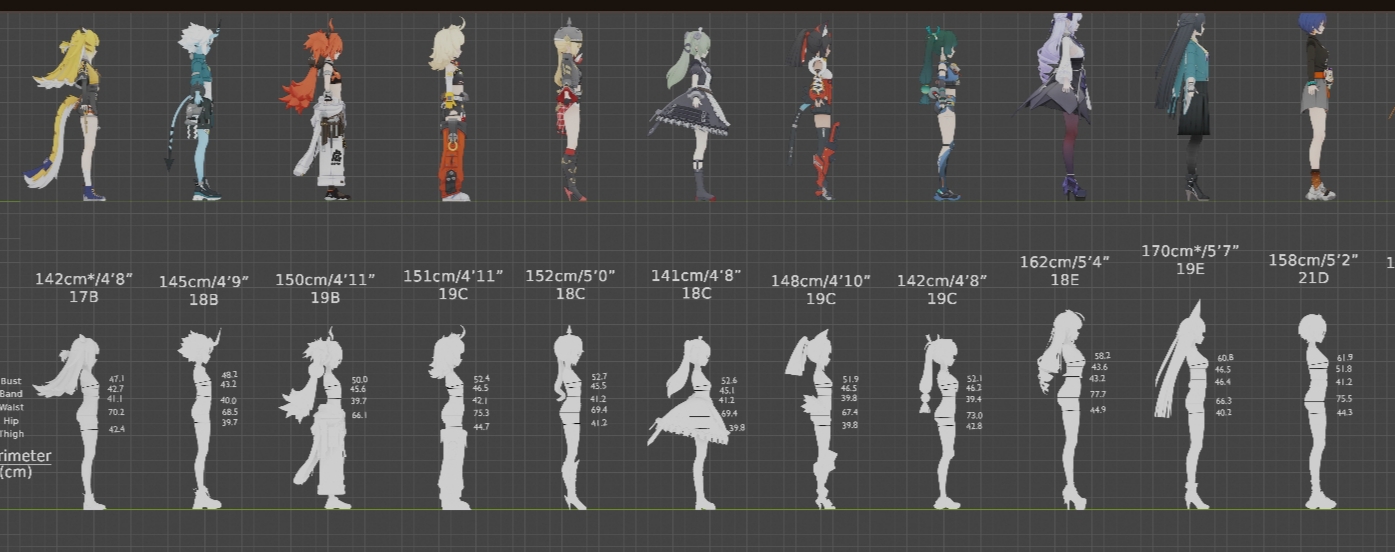This screenshot has height=552, width=1395.
Task: Click the bust value '61.9'
Action: pyautogui.click(x=1345, y=358)
